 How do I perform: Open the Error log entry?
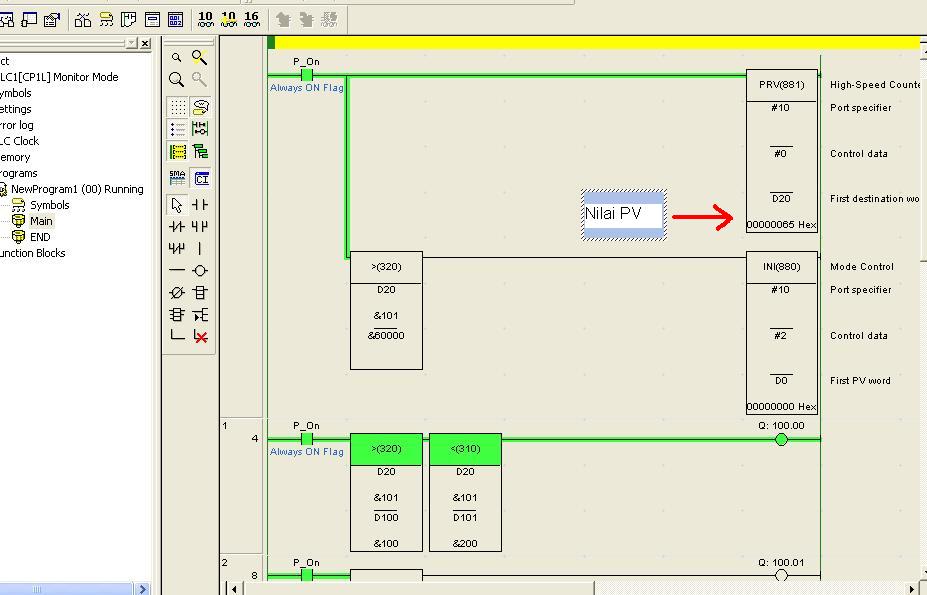[20, 124]
